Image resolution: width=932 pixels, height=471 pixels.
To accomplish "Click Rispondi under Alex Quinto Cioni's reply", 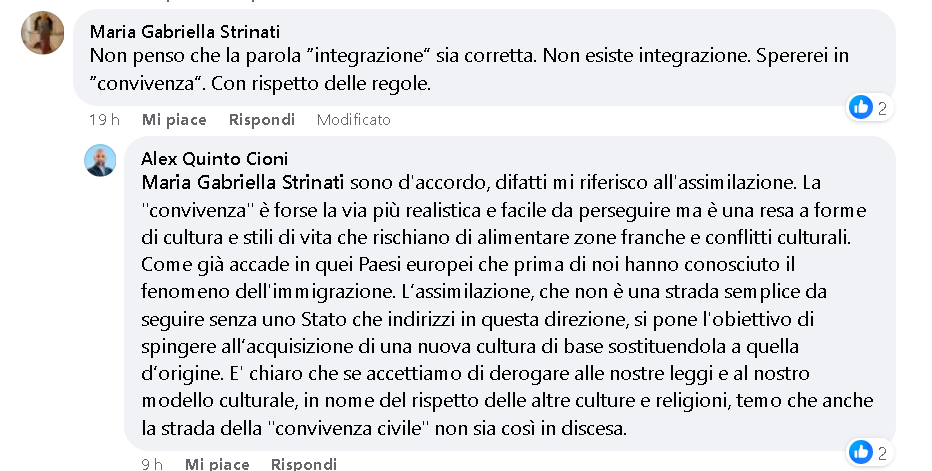I will coord(304,463).
